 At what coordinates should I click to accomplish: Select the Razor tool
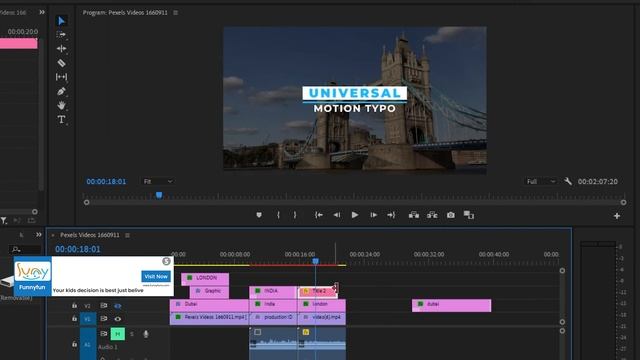click(x=61, y=63)
